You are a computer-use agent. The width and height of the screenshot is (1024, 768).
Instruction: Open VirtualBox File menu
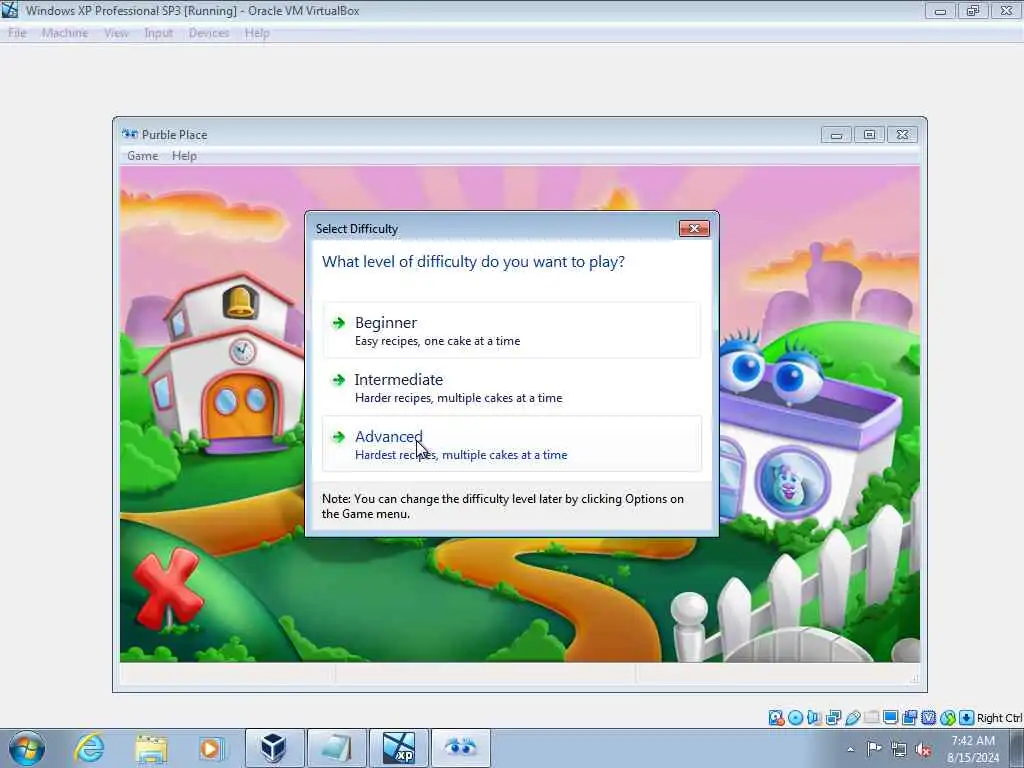(17, 33)
